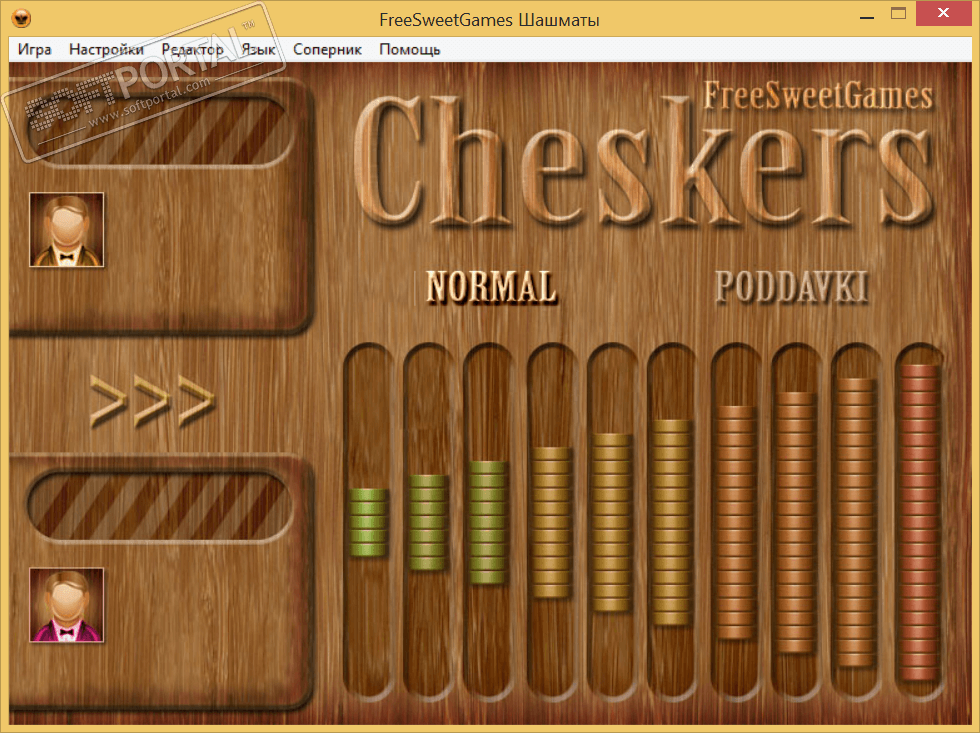
Task: Choose the fourth difficulty stack, first yellow
Action: click(x=551, y=522)
